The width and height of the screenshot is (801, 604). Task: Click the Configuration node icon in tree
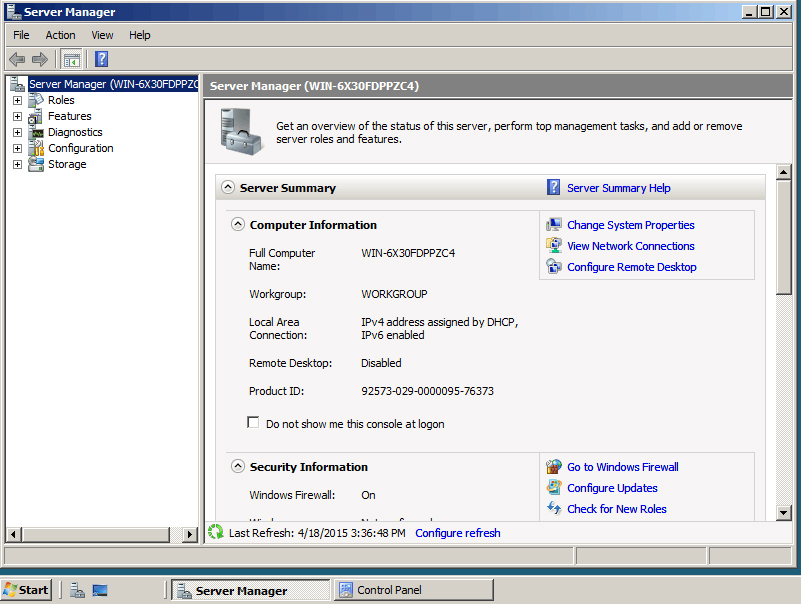[36, 148]
